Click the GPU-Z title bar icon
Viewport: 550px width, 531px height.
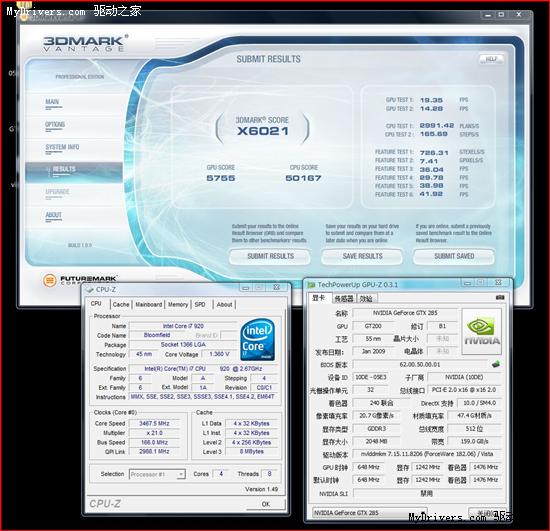click(x=311, y=284)
